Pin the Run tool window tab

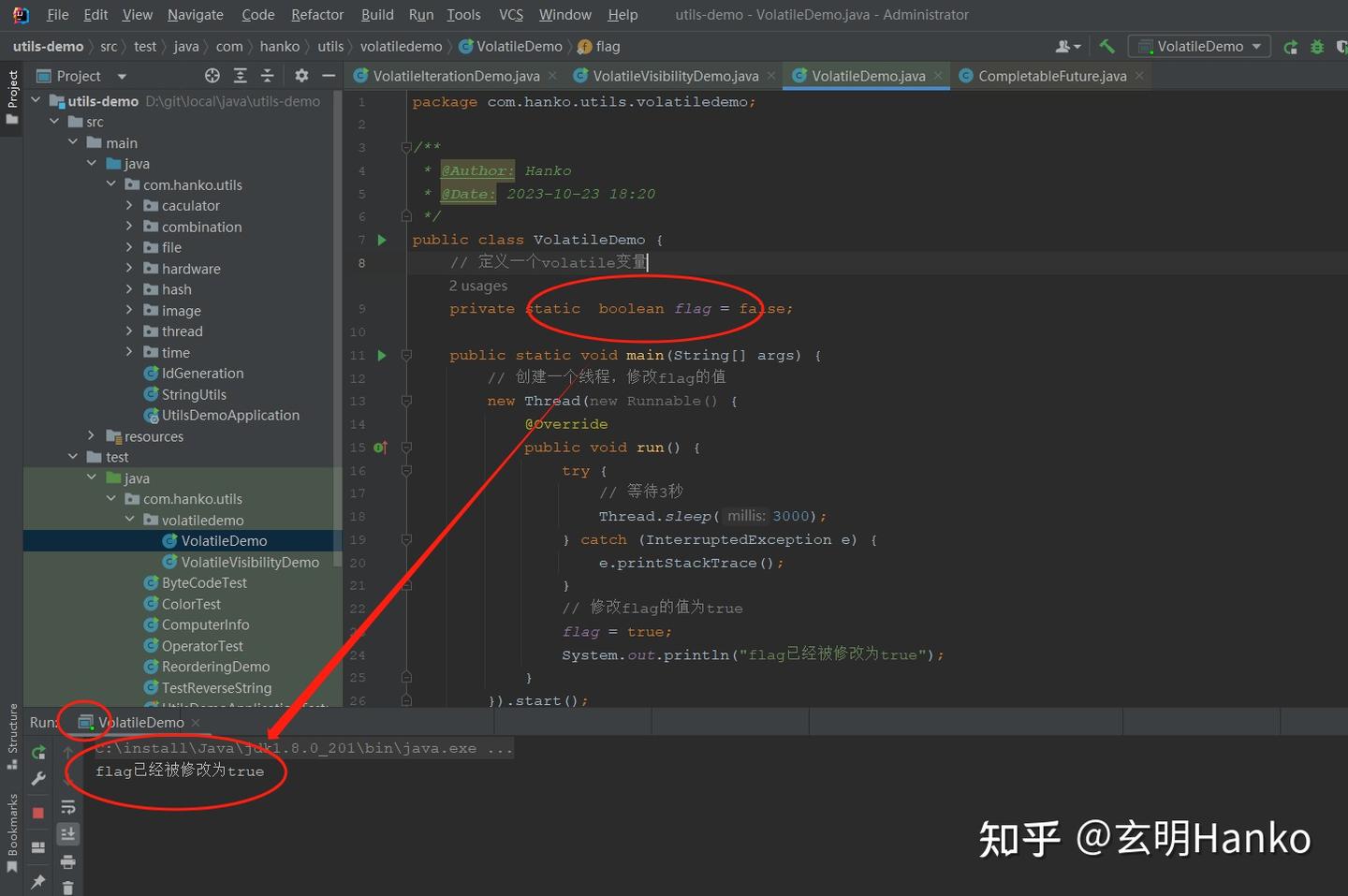38,882
